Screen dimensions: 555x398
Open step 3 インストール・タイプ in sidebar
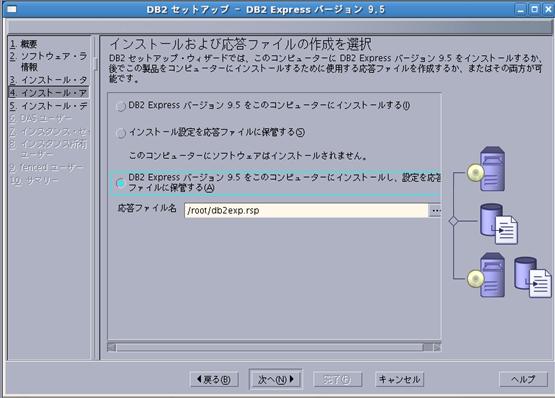(48, 80)
